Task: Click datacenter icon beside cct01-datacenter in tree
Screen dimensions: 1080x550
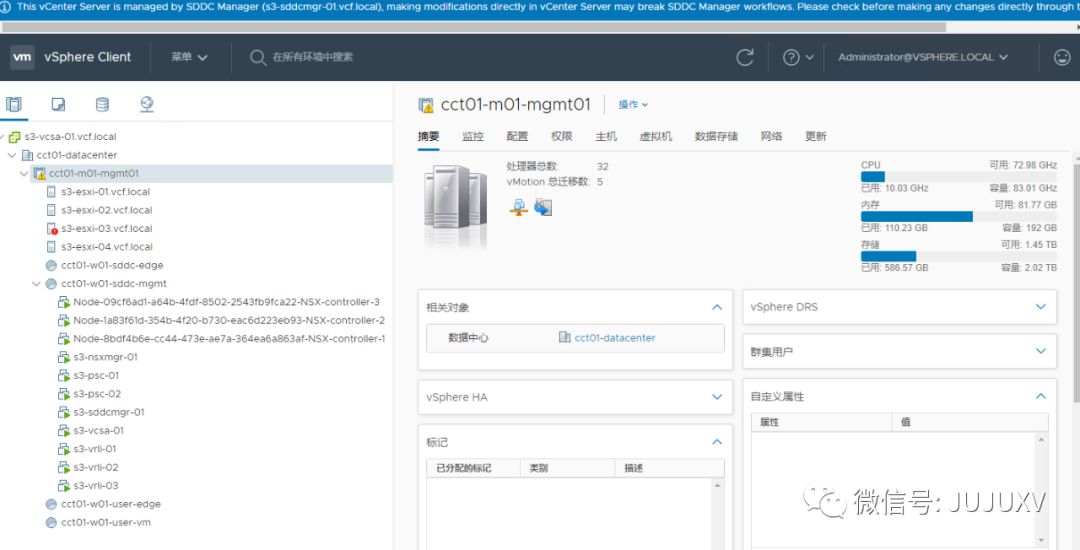Action: pos(27,155)
